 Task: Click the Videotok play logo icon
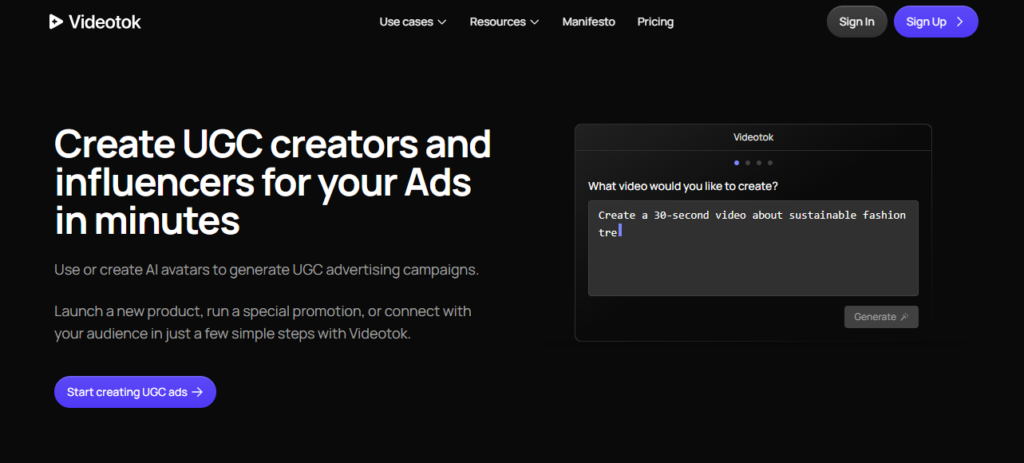(x=56, y=22)
